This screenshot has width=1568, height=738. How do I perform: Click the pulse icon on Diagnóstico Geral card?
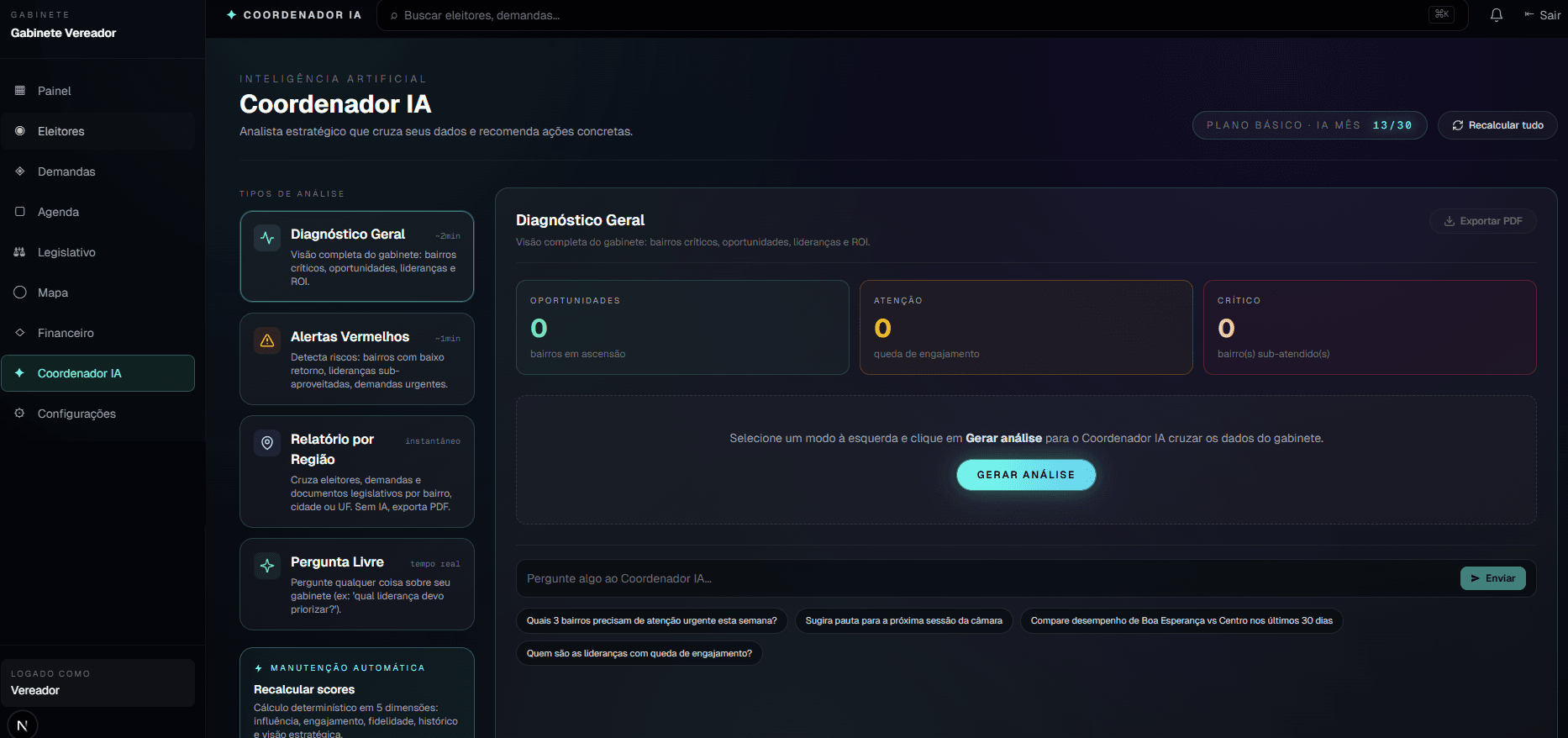267,238
